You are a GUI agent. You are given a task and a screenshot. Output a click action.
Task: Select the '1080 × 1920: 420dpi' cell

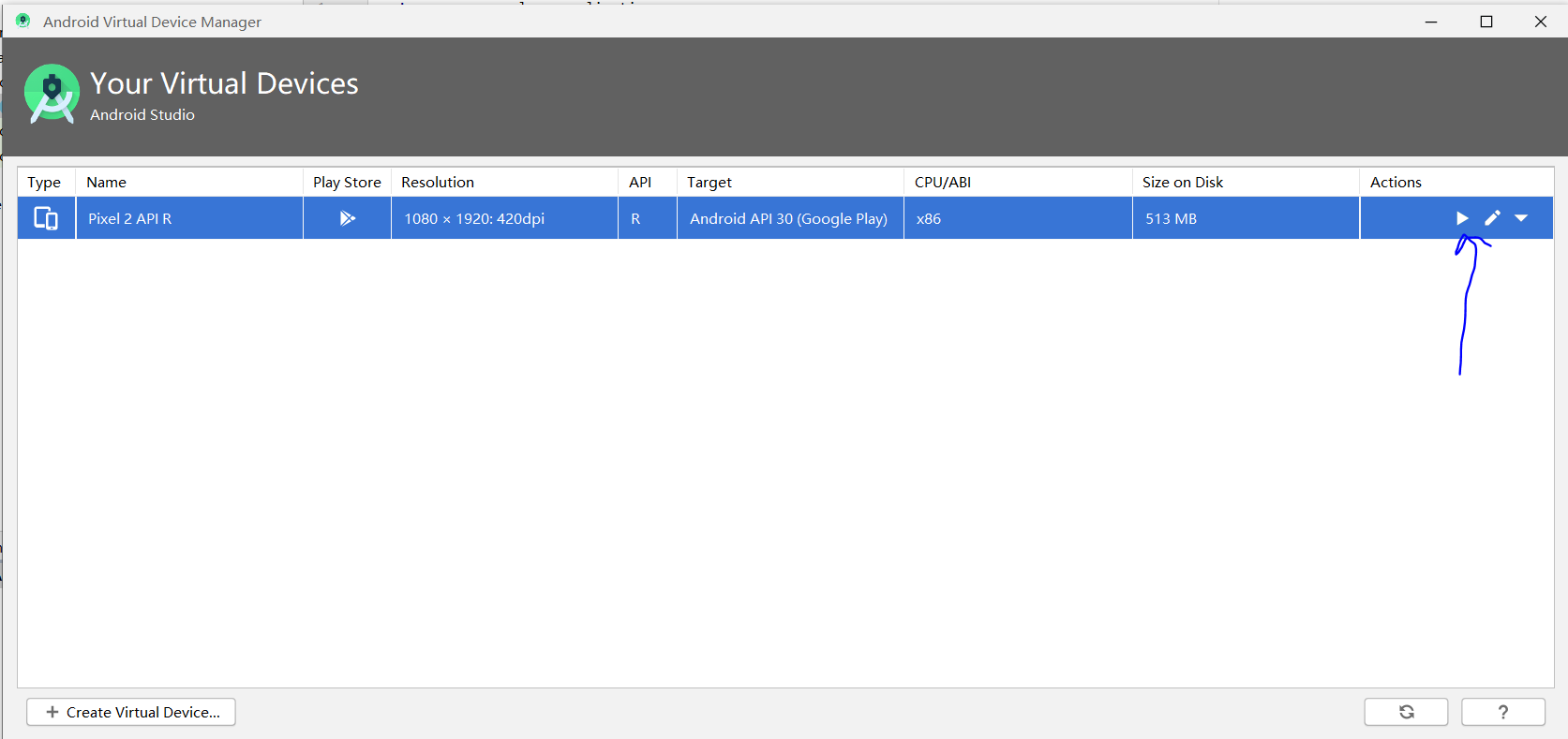504,218
